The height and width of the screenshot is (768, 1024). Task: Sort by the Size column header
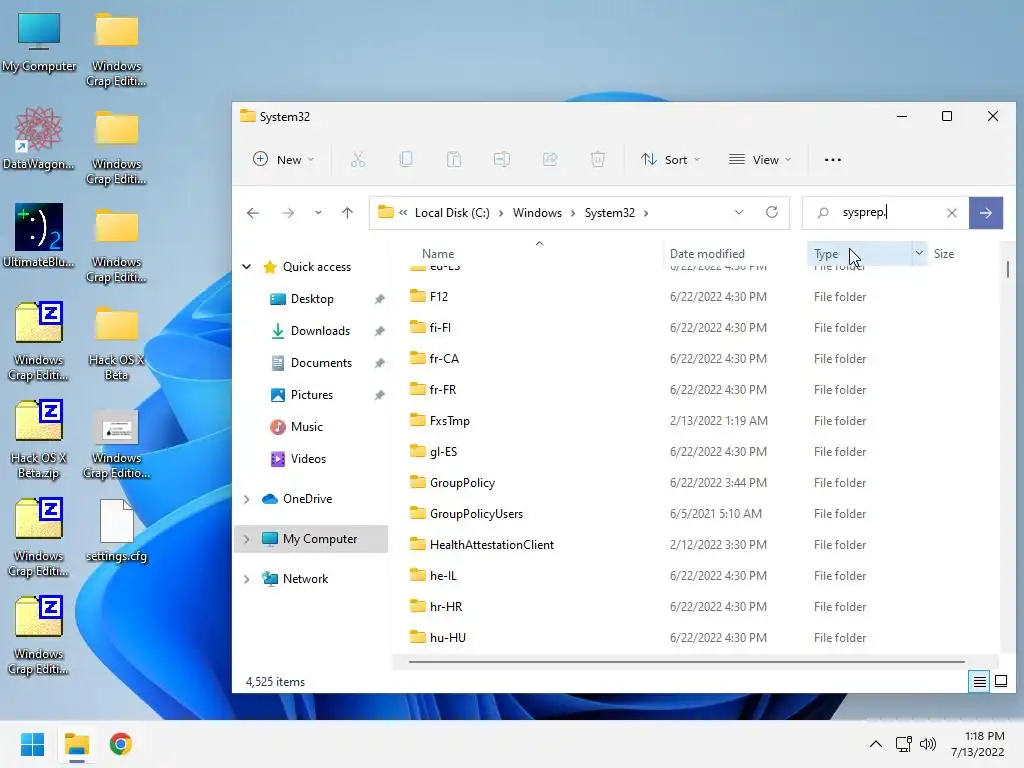(x=944, y=253)
